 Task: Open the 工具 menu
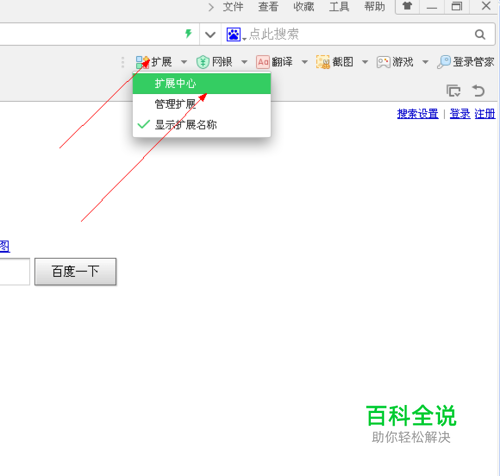(339, 7)
